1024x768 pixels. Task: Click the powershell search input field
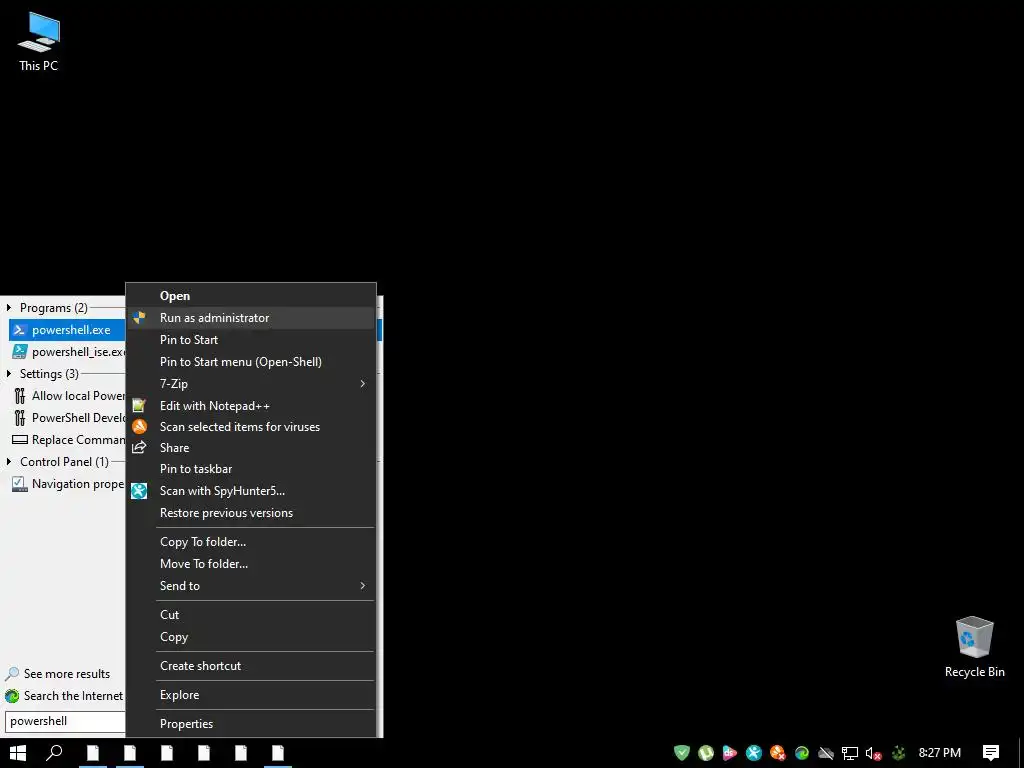[x=65, y=721]
